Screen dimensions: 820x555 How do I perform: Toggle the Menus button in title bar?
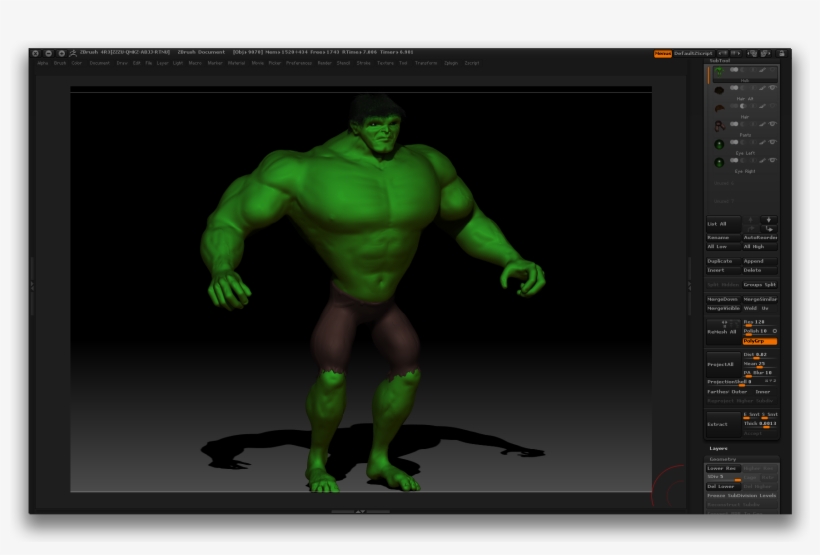click(663, 53)
